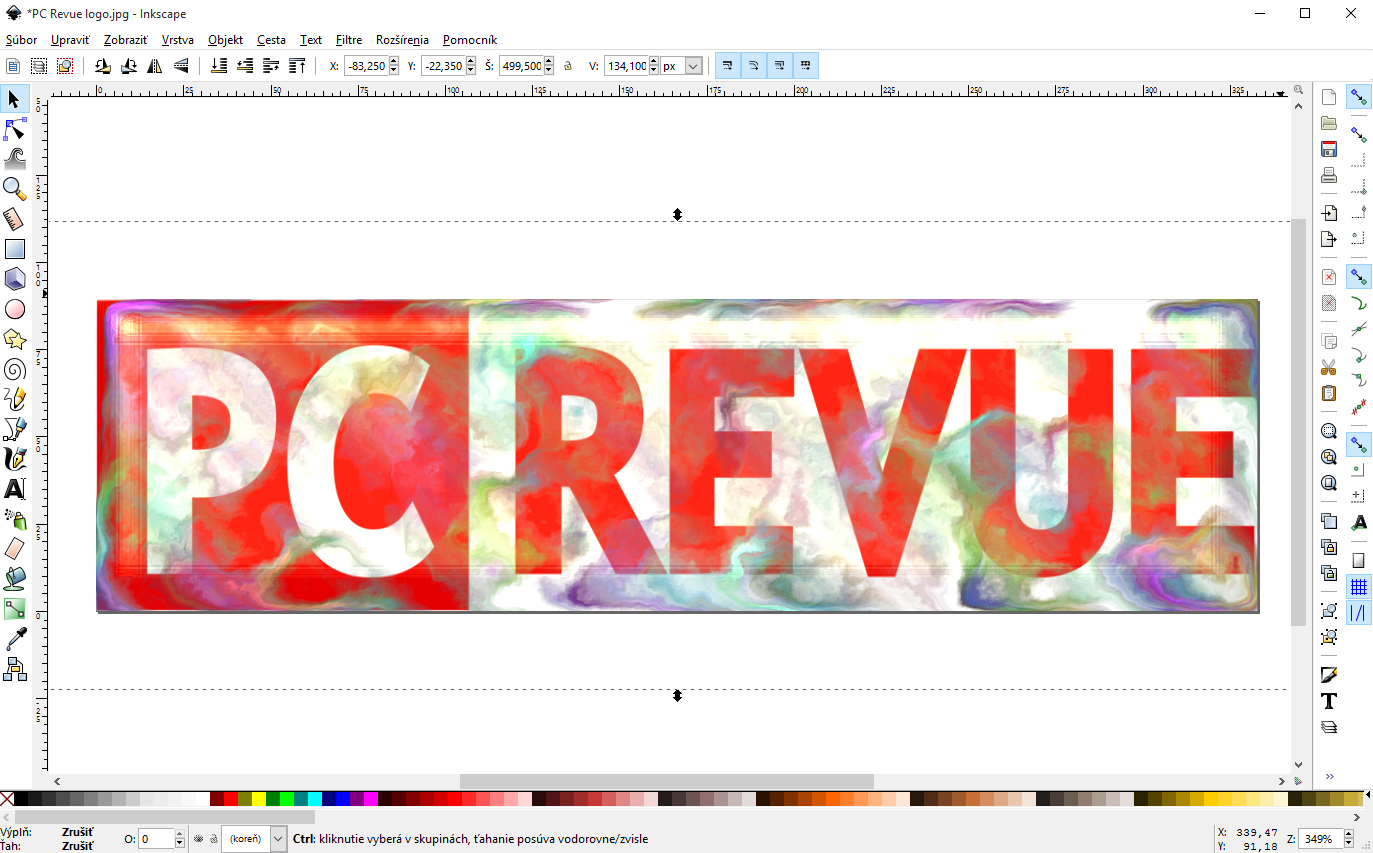Click the Save document floppy icon
This screenshot has width=1373, height=853.
1329,150
